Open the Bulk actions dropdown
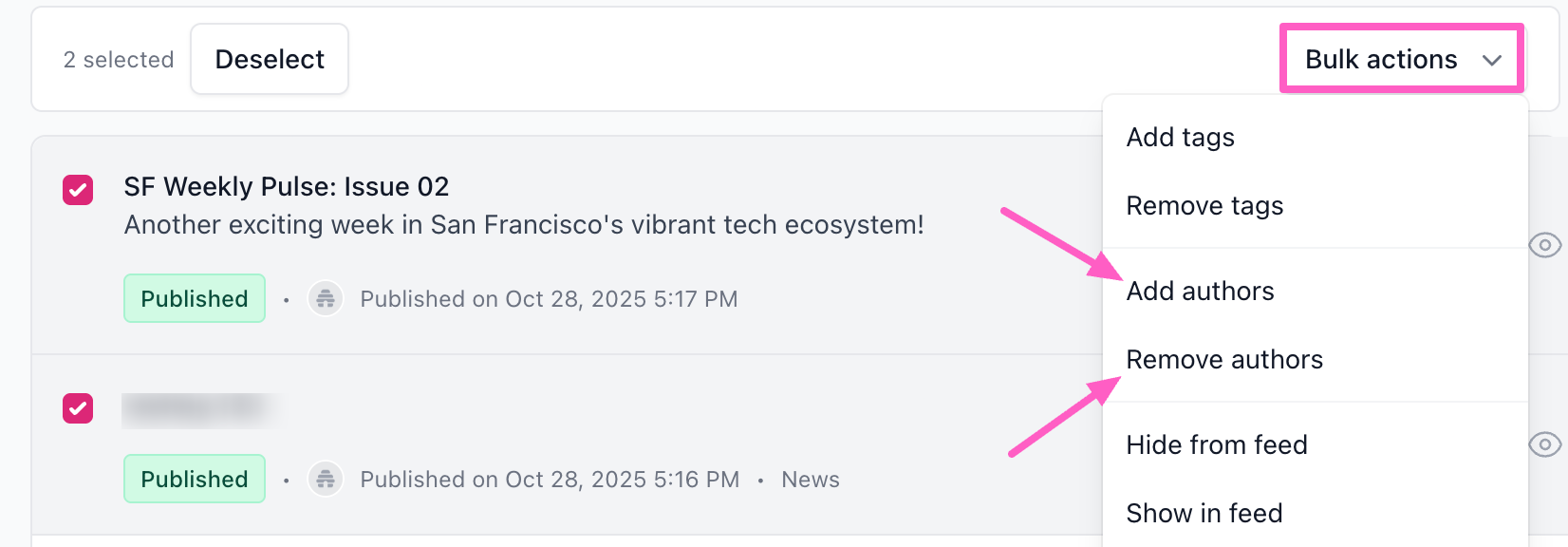 point(1381,59)
